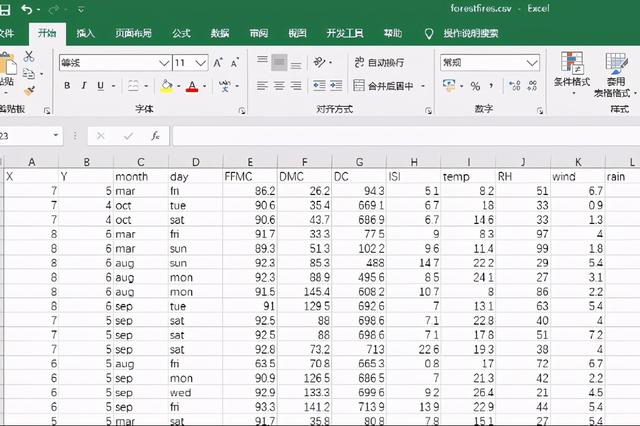The width and height of the screenshot is (640, 426).
Task: Open the Number format dialog launcher
Action: [540, 110]
